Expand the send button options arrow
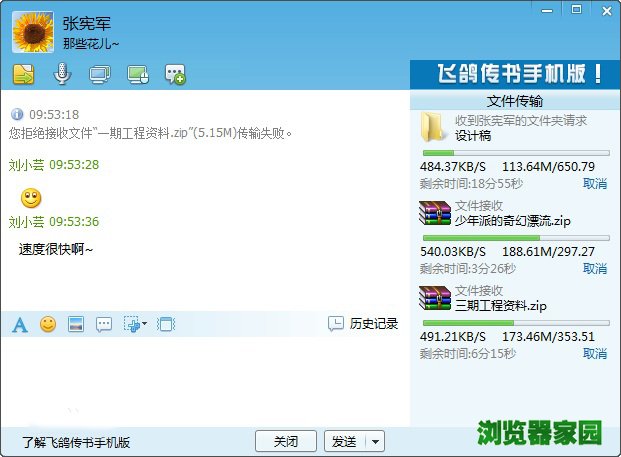This screenshot has height=457, width=621. pos(375,441)
